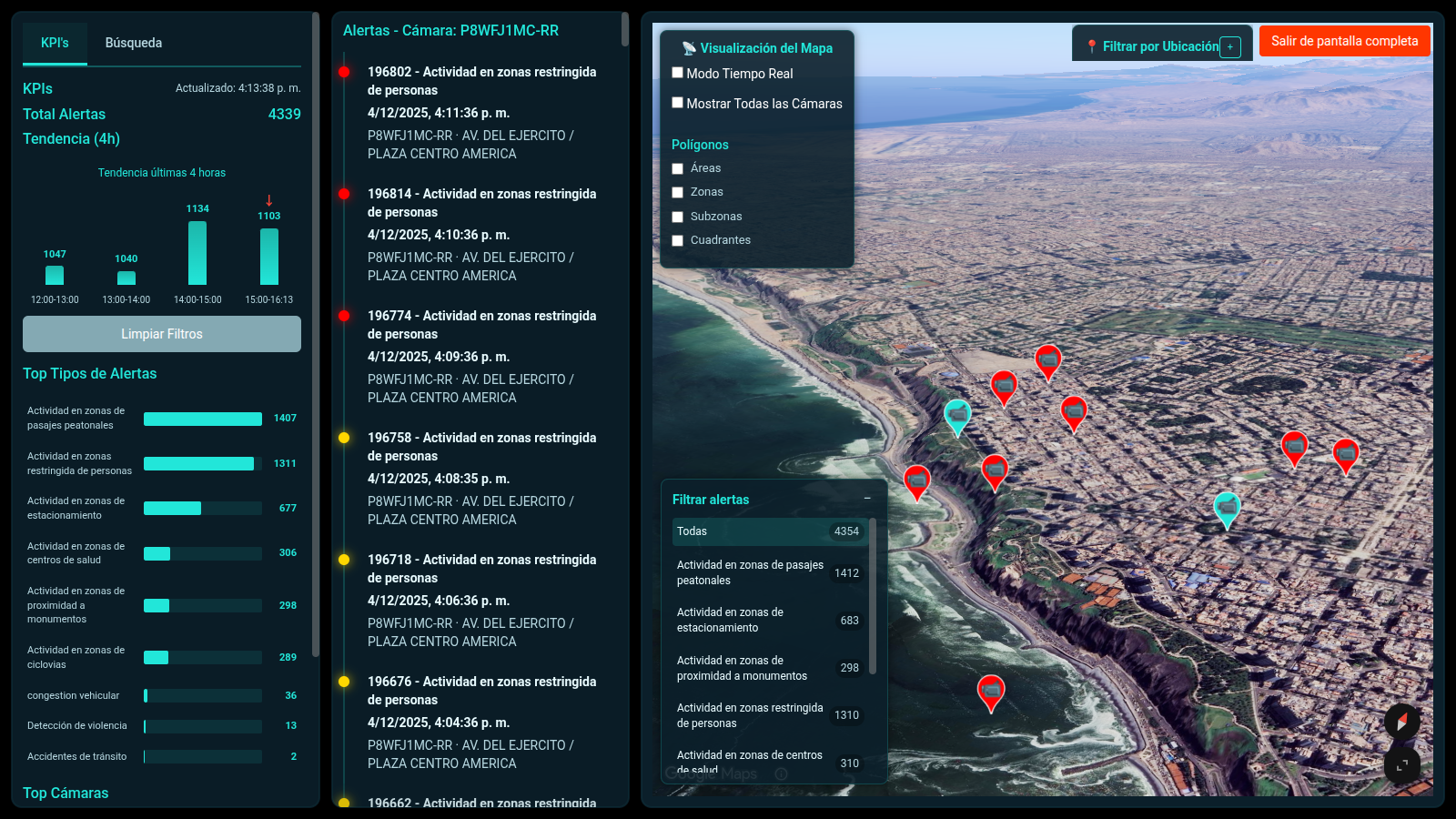Select the cyan camera marker near the coast
Screen dimensions: 1456x819
point(957,414)
